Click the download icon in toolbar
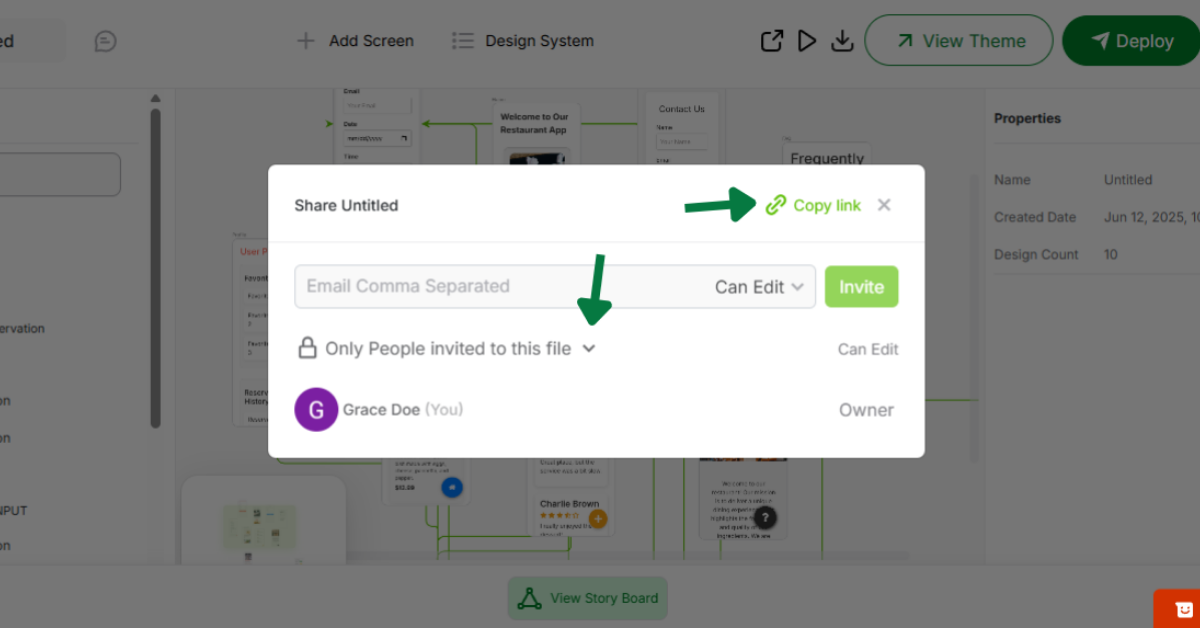This screenshot has width=1200, height=628. [x=842, y=41]
